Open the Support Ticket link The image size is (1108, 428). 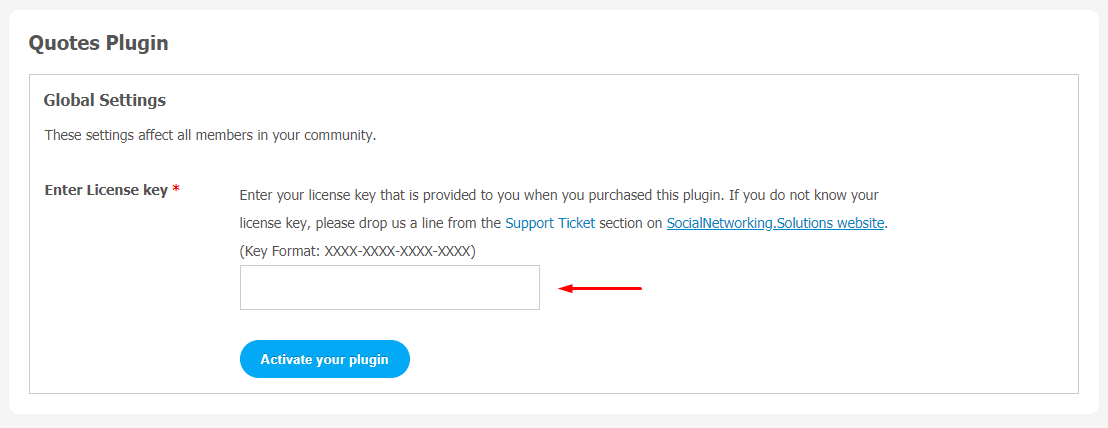(550, 223)
